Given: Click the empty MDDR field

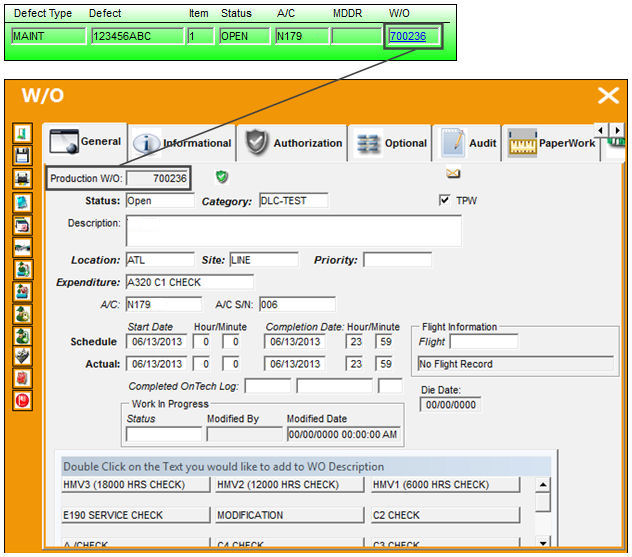Looking at the screenshot, I should [x=356, y=36].
